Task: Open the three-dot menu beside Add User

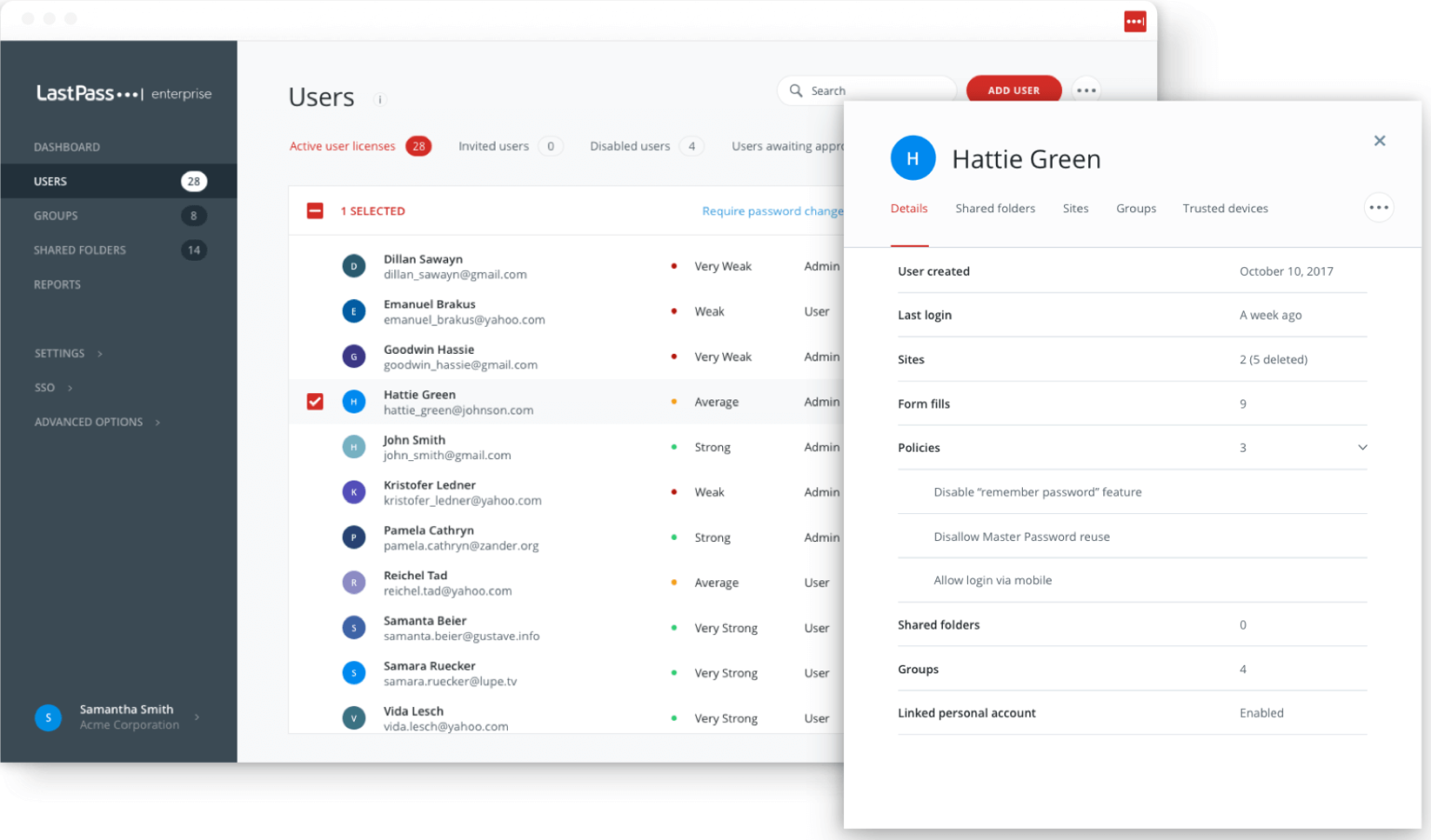Action: pos(1086,89)
